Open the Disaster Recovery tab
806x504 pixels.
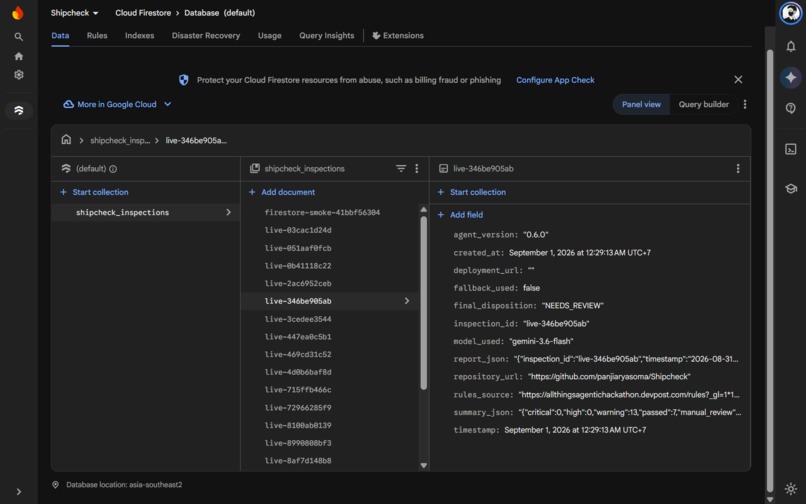coord(206,35)
